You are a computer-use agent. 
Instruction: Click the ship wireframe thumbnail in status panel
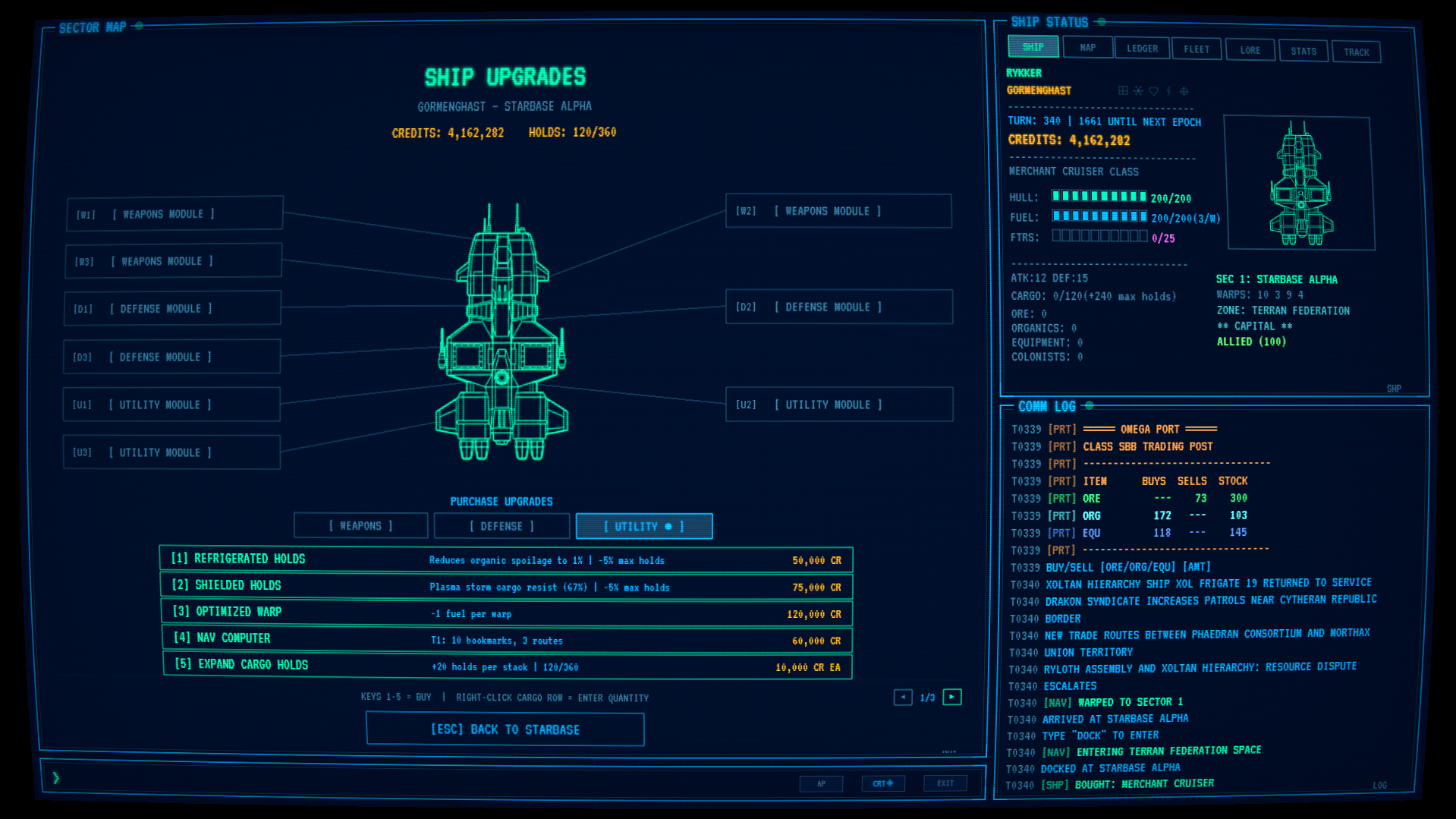point(1300,183)
